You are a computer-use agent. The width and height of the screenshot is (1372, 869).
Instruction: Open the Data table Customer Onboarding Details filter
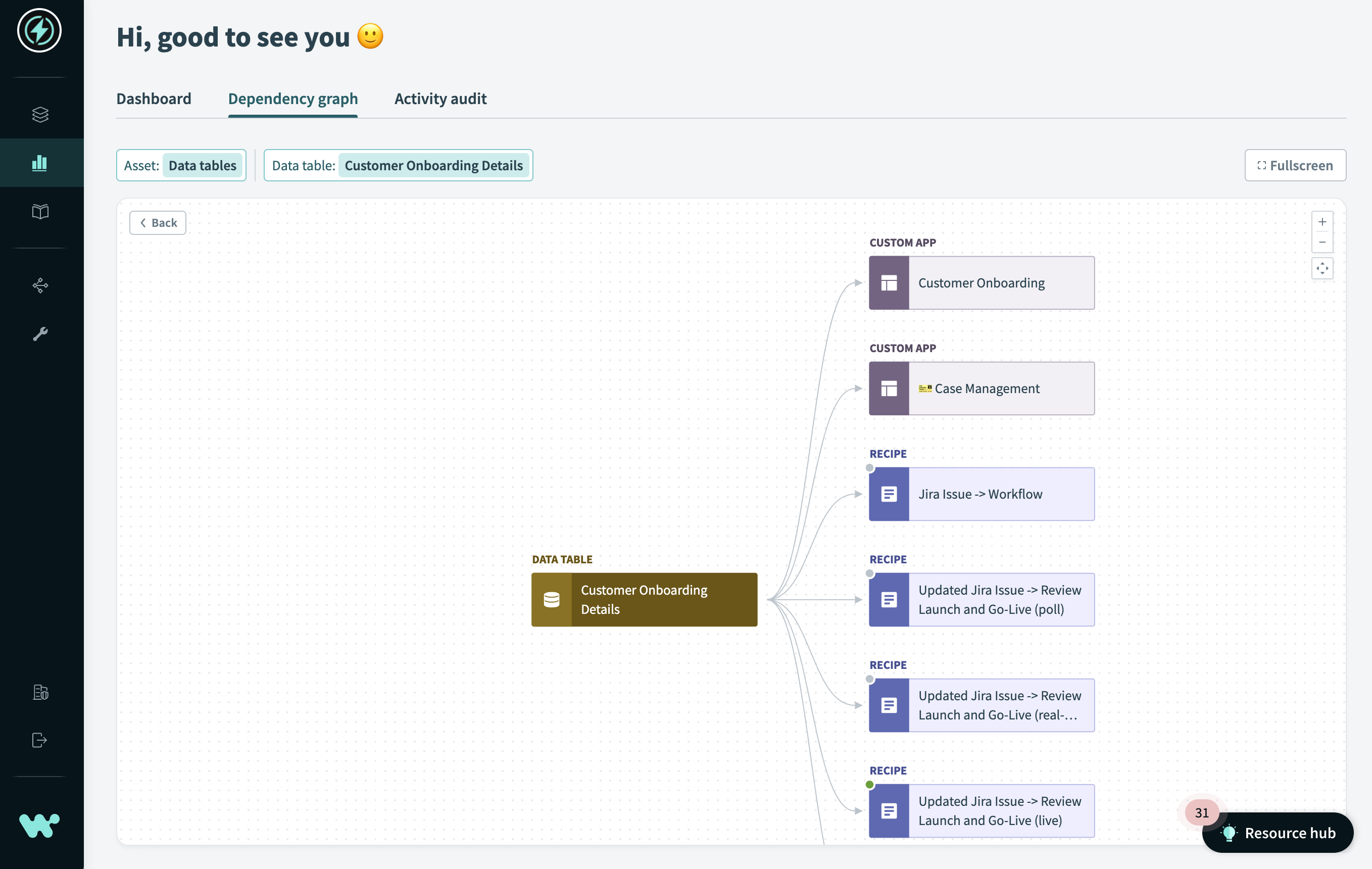coord(398,165)
